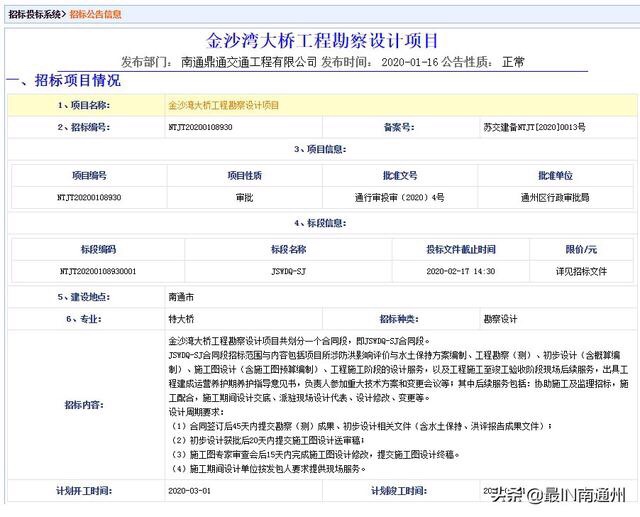
Task: Click the yellow-highlighted project name value
Action: click(x=224, y=104)
